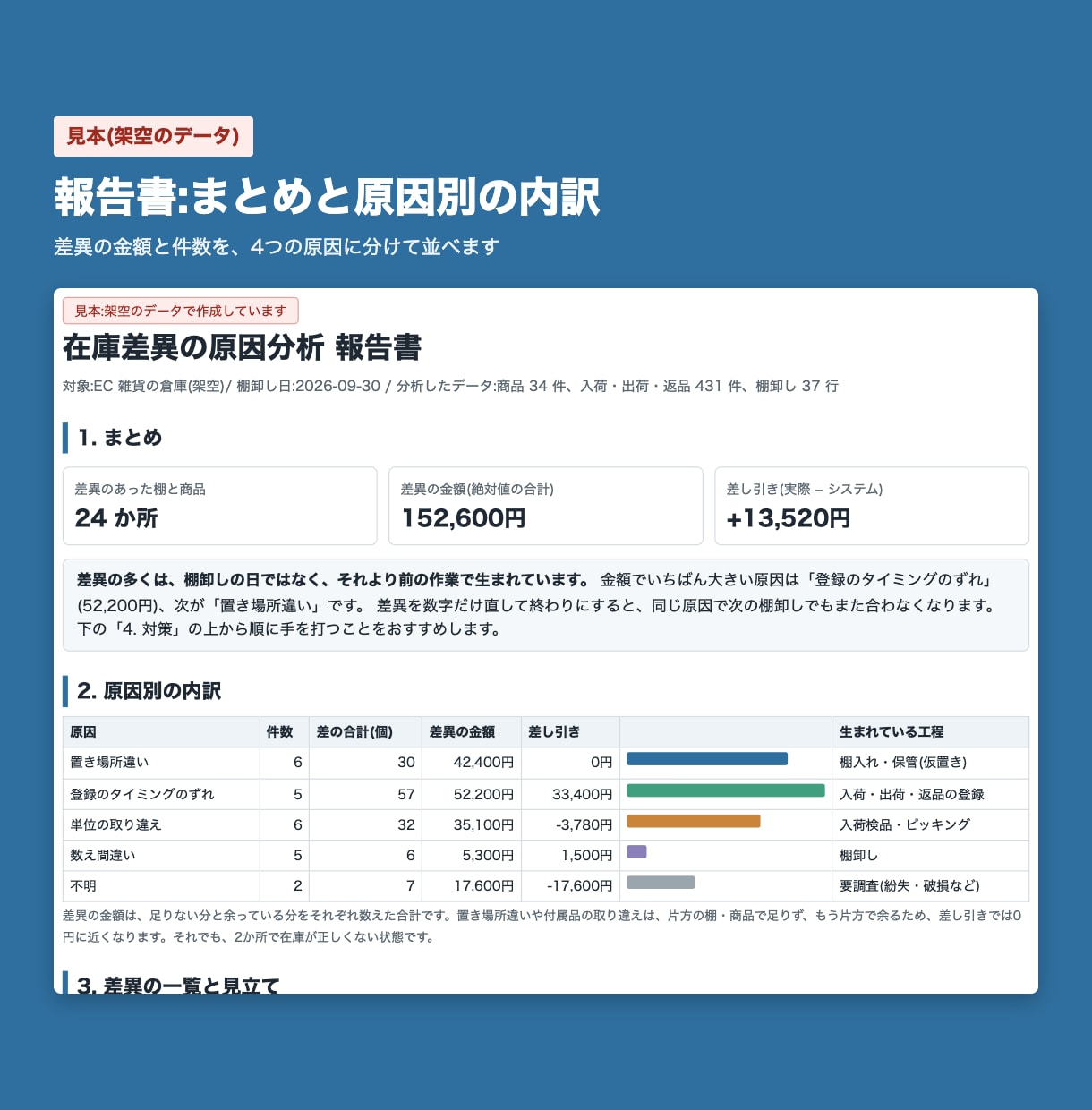Viewport: 1092px width, 1110px height.
Task: Select the 置き場所違い row label
Action: [109, 763]
